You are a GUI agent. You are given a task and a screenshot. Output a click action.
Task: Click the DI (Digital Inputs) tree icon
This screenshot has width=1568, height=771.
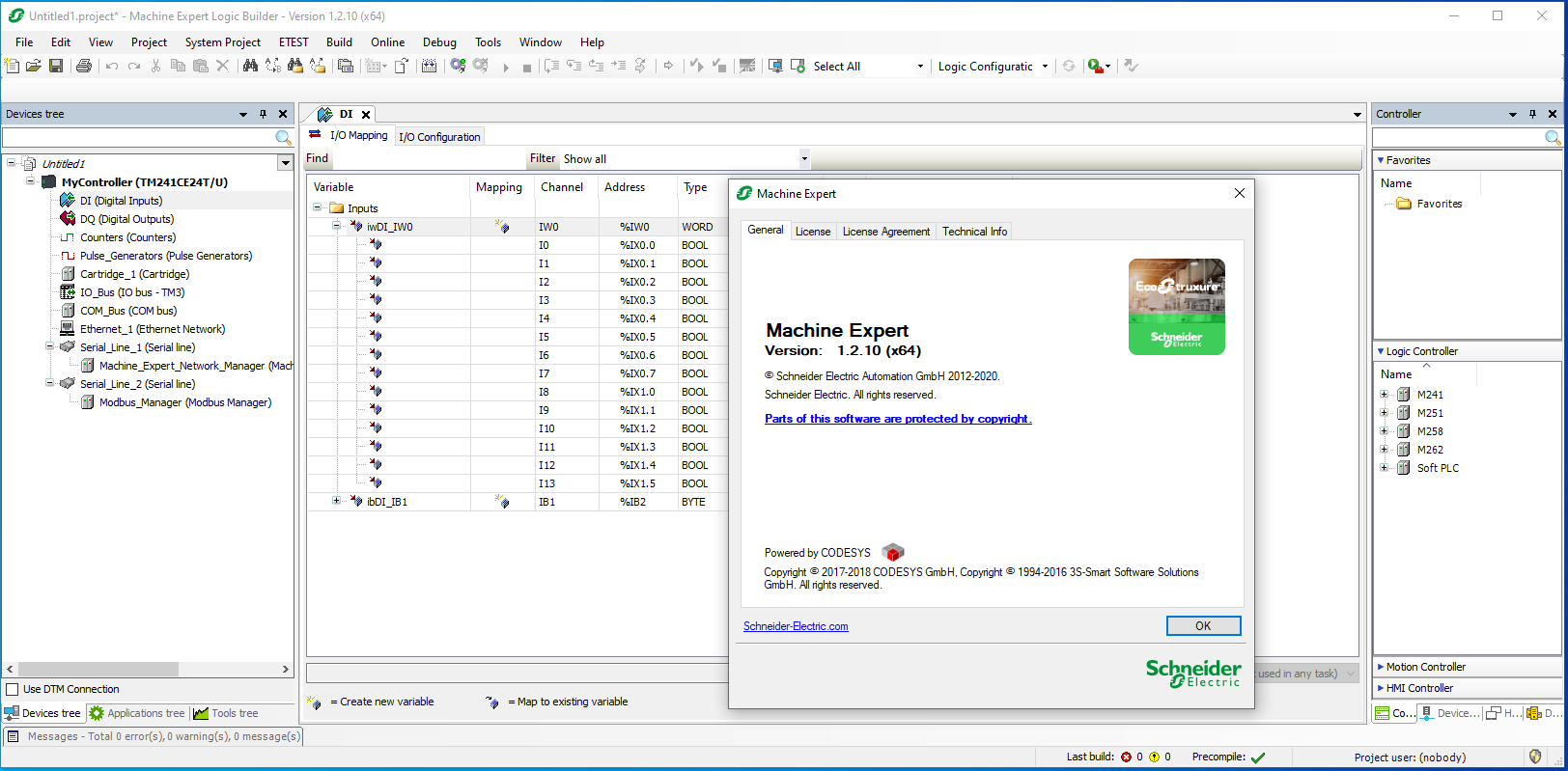(x=68, y=201)
